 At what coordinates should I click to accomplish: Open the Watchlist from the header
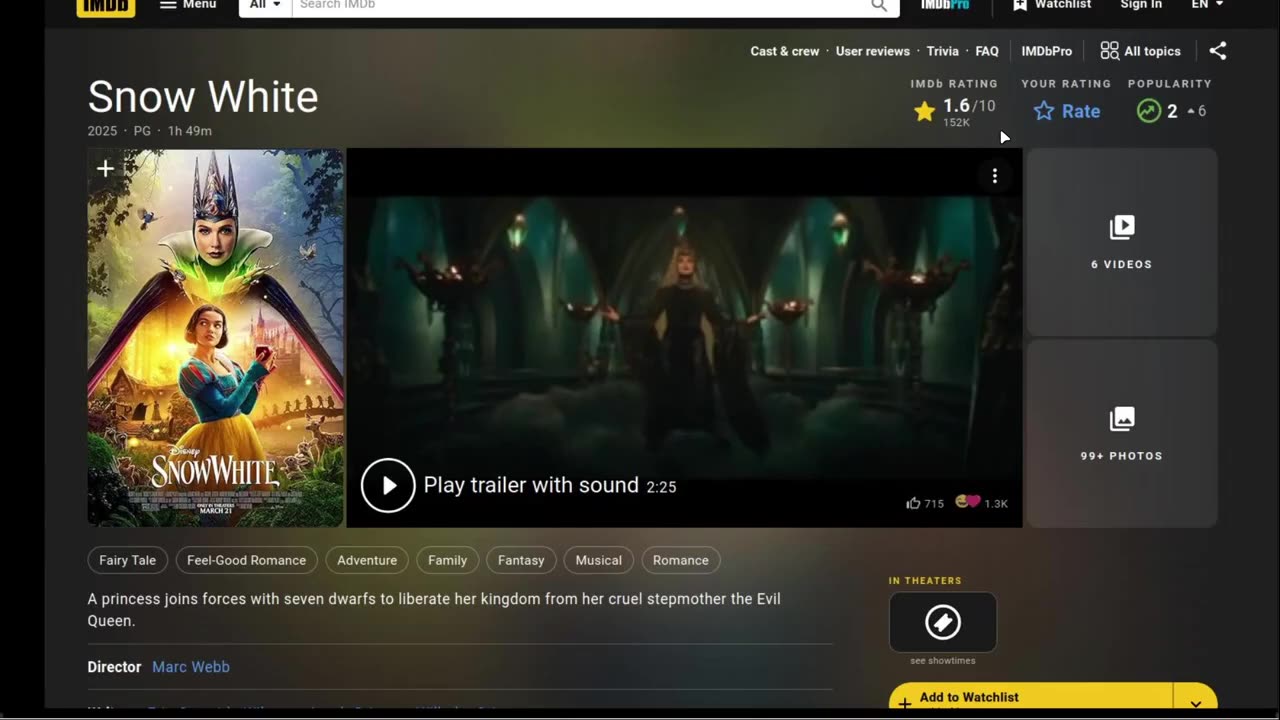click(x=1052, y=5)
